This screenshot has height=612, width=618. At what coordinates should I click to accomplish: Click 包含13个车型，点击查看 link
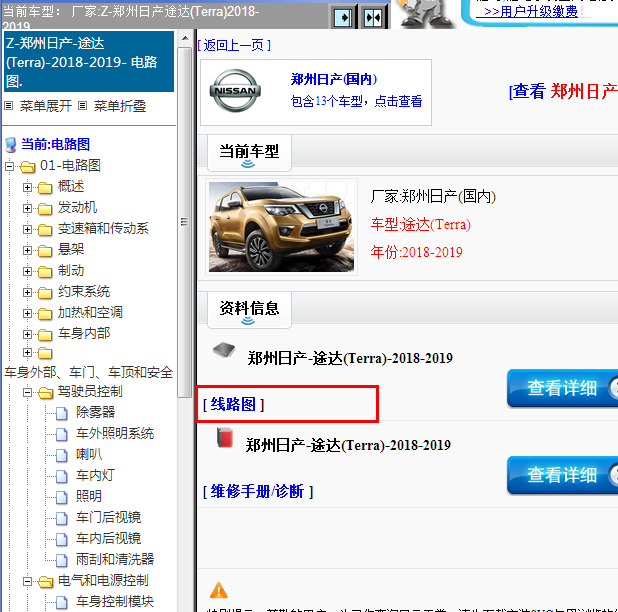tap(356, 101)
